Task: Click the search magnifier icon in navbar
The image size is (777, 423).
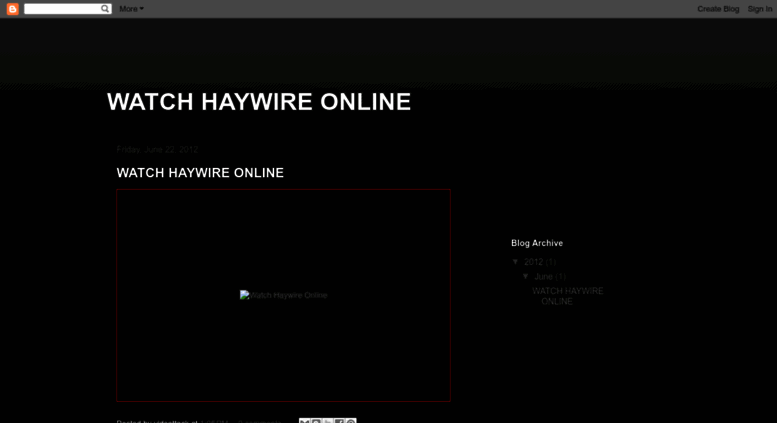Action: click(x=105, y=9)
